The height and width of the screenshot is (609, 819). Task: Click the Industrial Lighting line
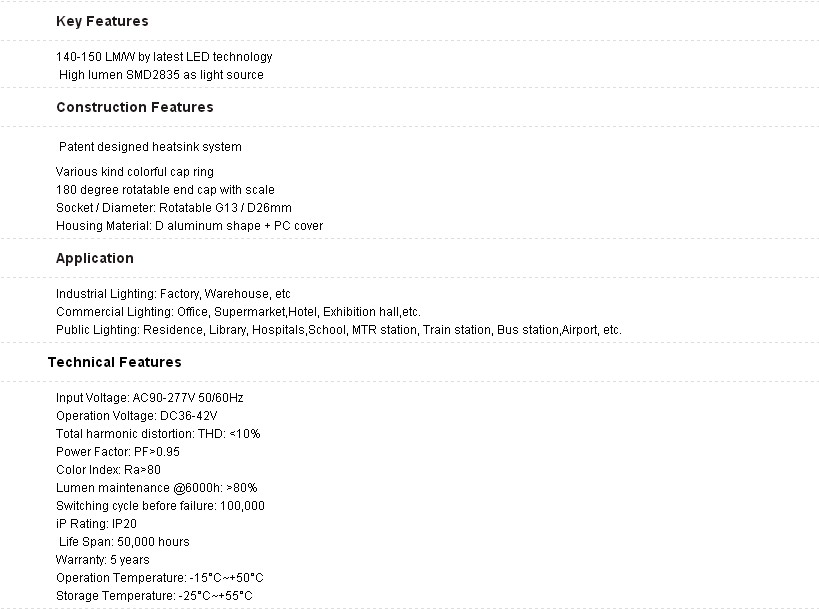pyautogui.click(x=173, y=294)
